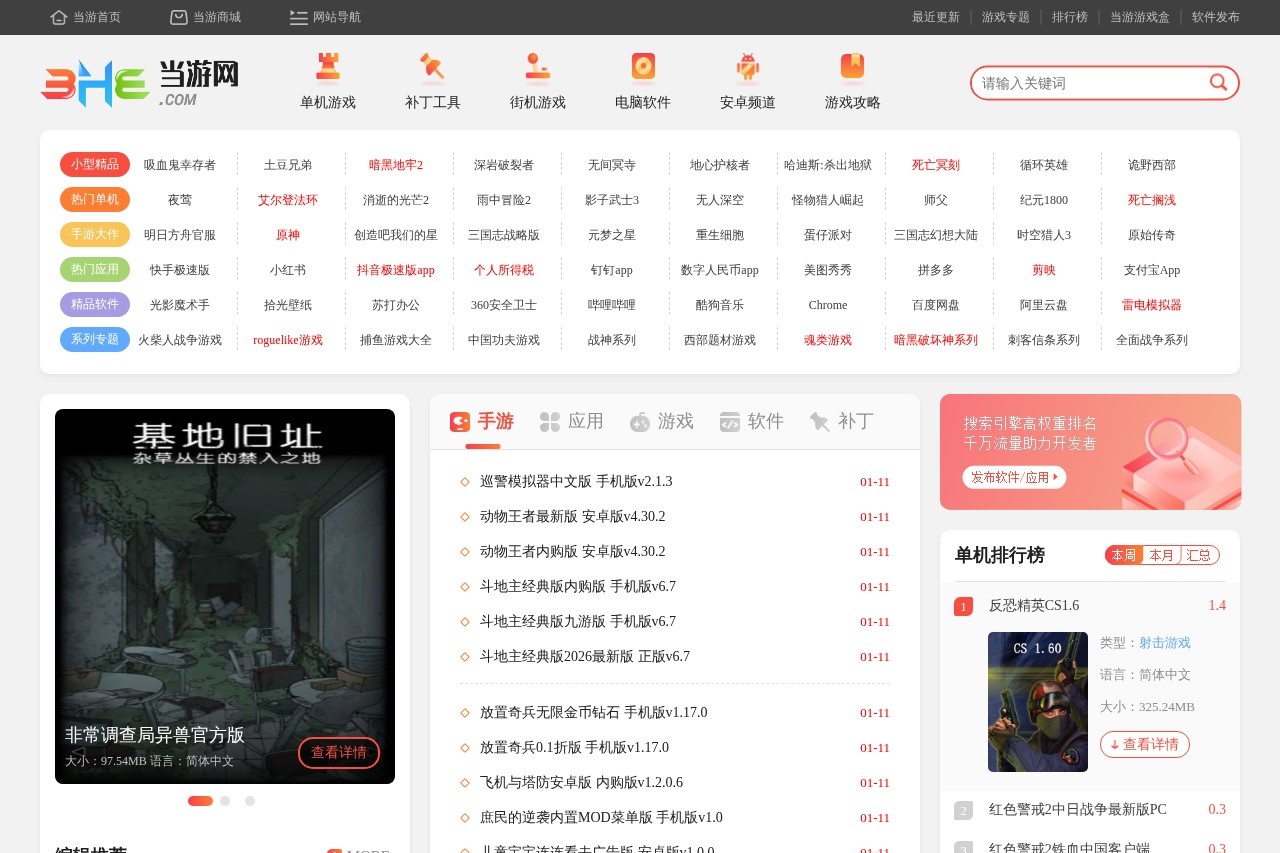Screen dimensions: 1280x853
Task: Open 游戏攻略 bookmark icon
Action: point(853,66)
